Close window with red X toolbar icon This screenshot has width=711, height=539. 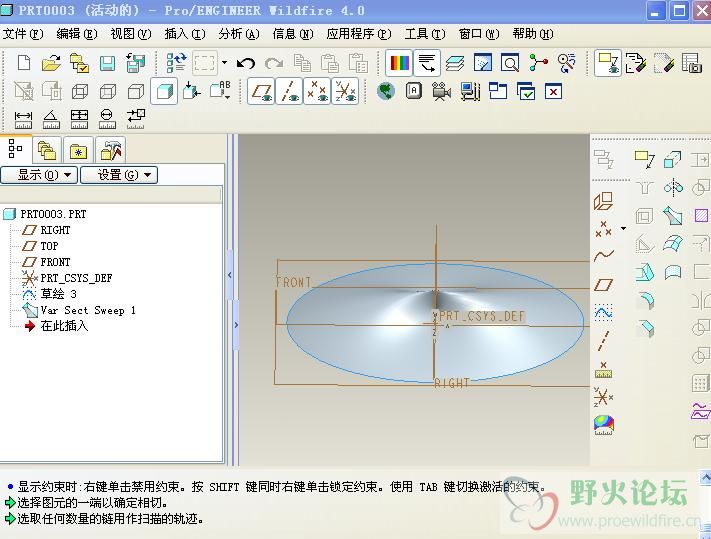coord(553,92)
